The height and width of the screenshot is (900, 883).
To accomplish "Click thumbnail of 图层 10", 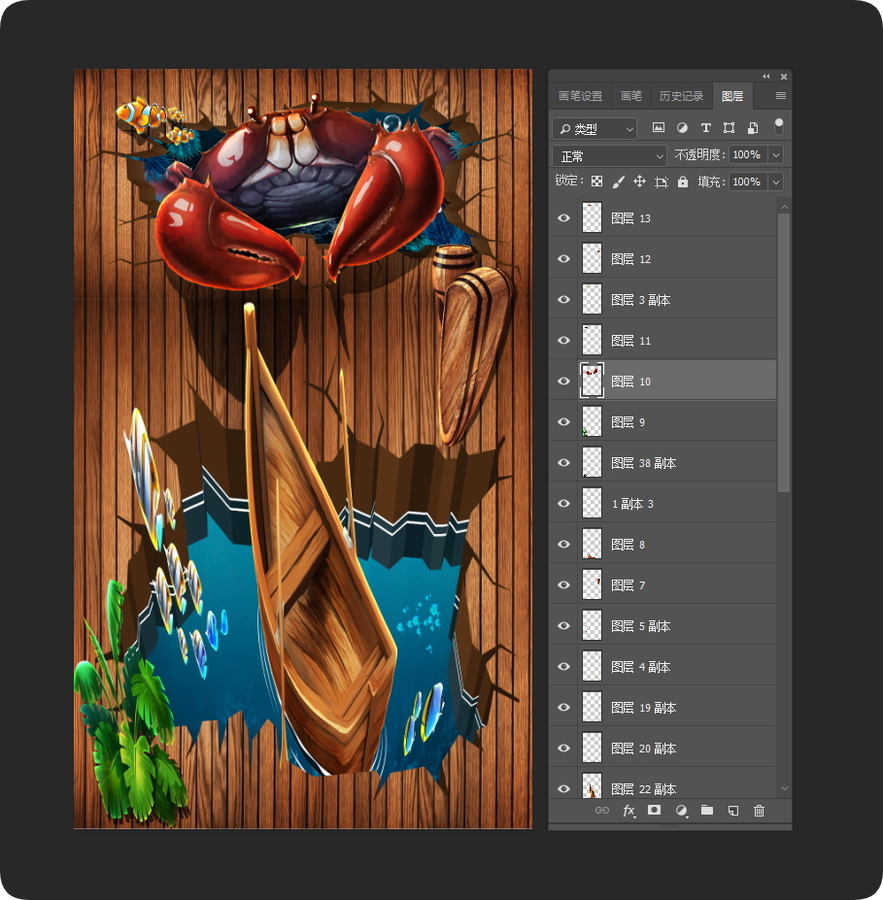I will (592, 381).
